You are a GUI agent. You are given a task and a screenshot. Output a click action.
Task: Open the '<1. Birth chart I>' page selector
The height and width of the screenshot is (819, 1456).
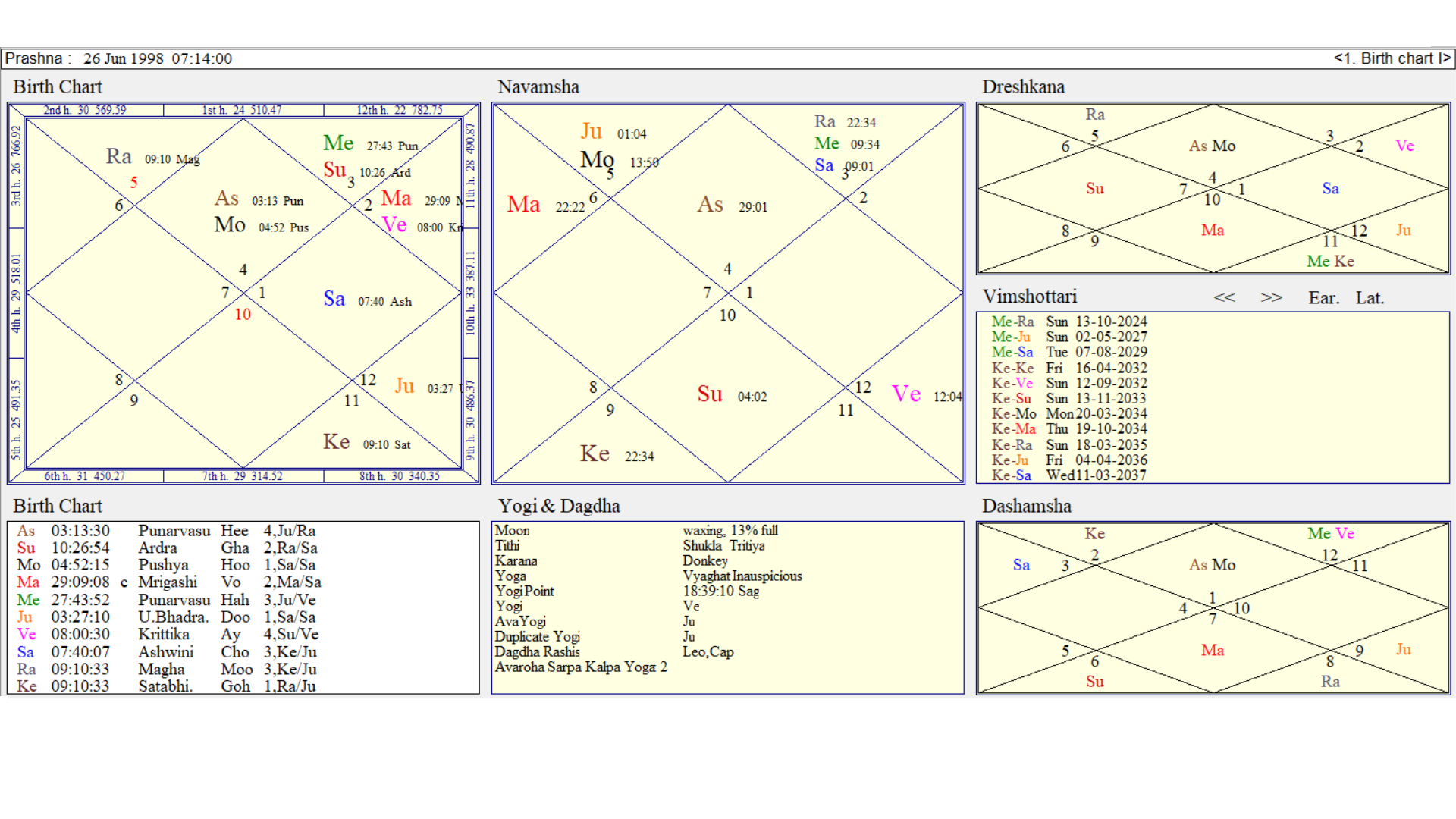click(x=1392, y=58)
